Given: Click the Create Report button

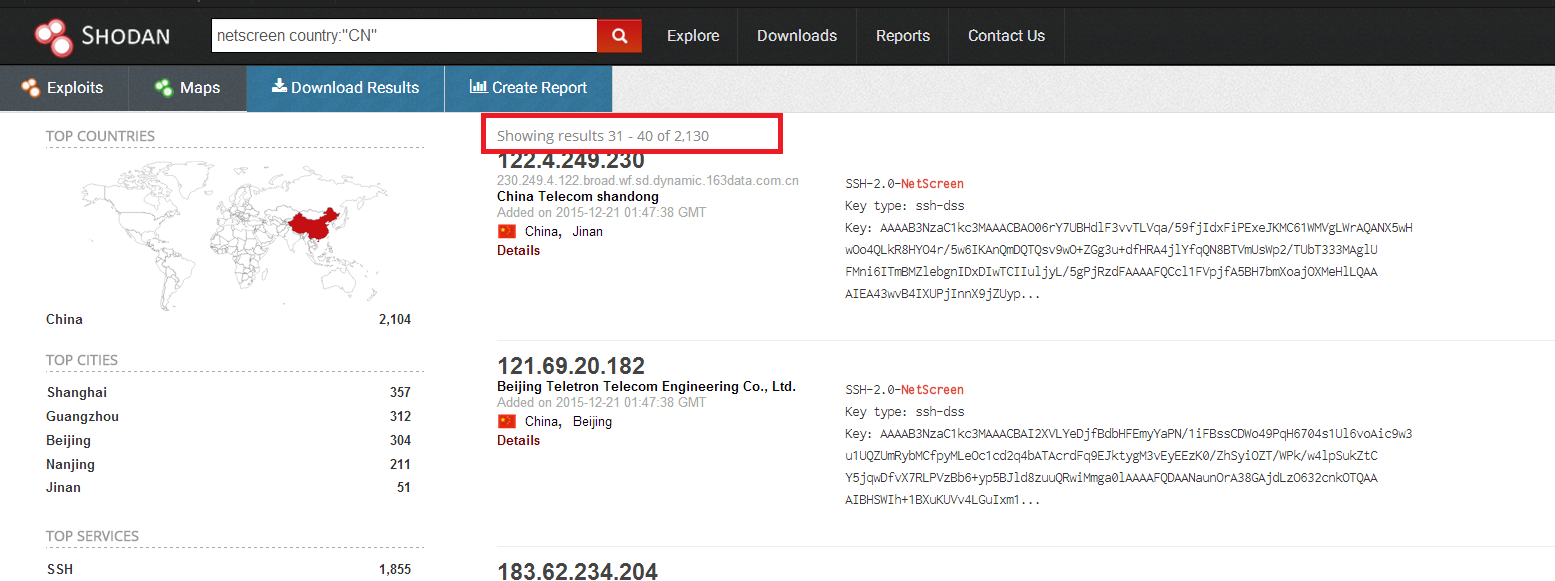Looking at the screenshot, I should pyautogui.click(x=528, y=88).
